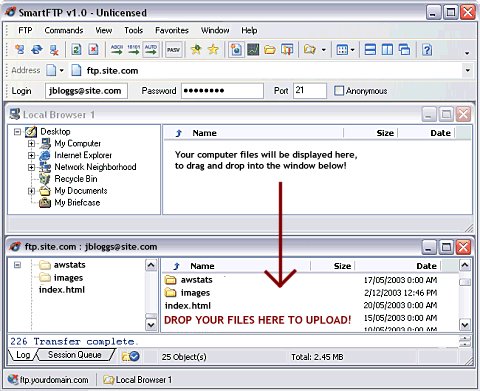
Task: Click the Help question mark icon
Action: (x=427, y=50)
